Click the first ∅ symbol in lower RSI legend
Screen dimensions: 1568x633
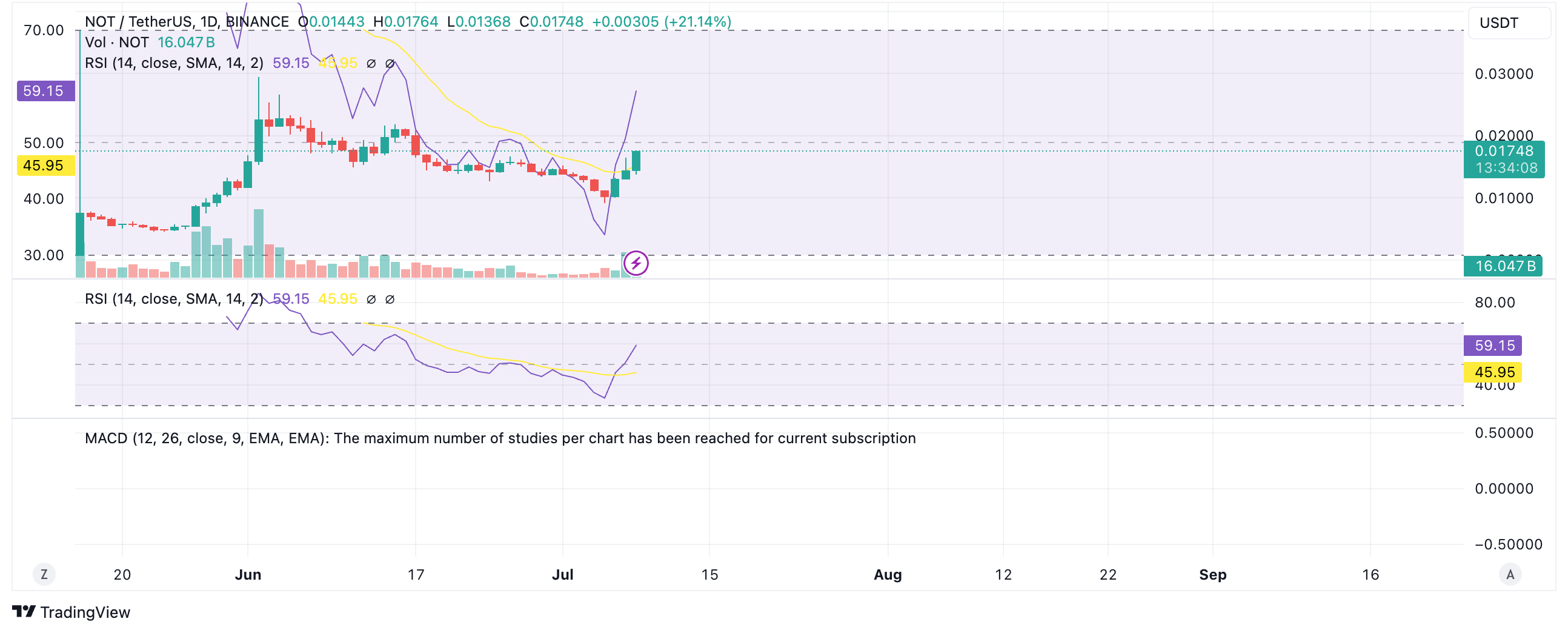click(371, 299)
